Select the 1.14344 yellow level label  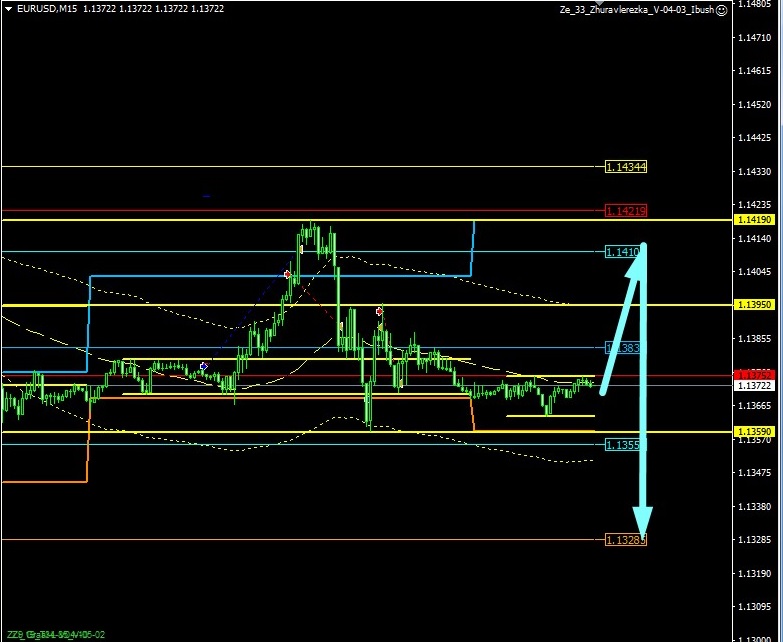pos(626,167)
